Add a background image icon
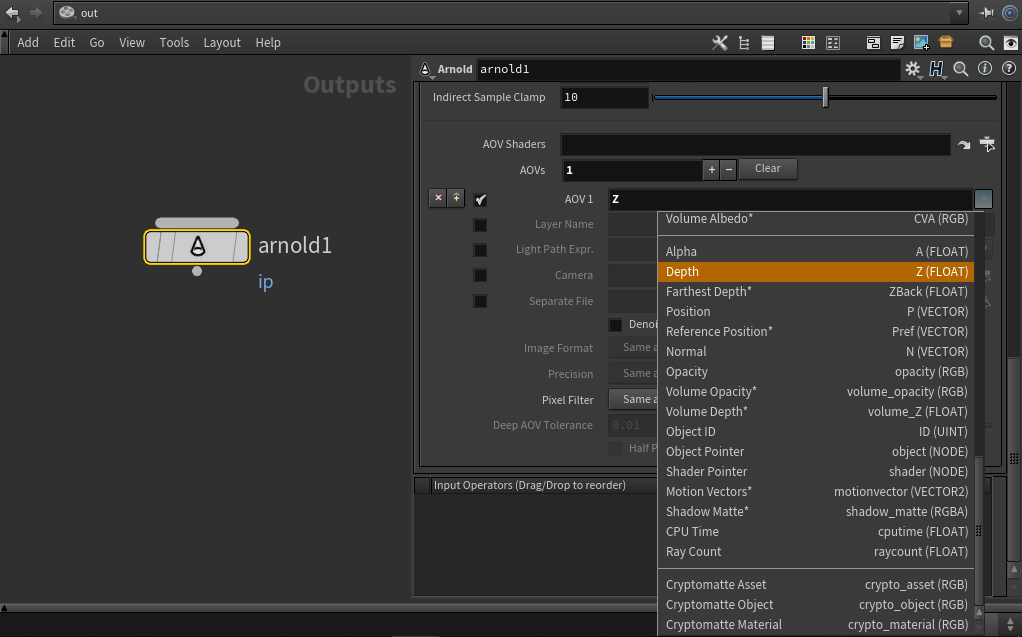Image resolution: width=1022 pixels, height=637 pixels. pyautogui.click(x=921, y=42)
